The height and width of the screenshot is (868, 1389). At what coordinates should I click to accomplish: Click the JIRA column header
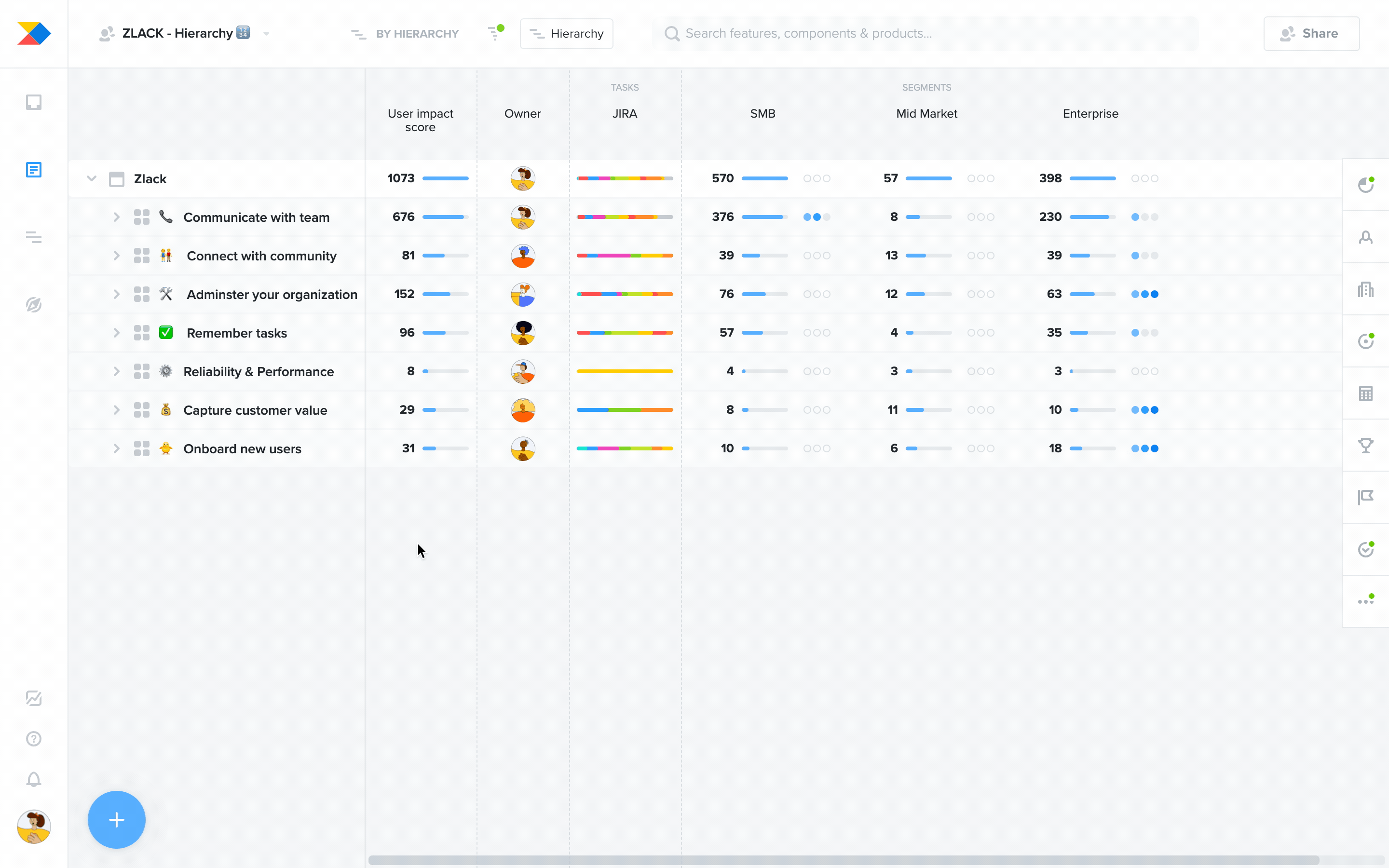pos(625,114)
